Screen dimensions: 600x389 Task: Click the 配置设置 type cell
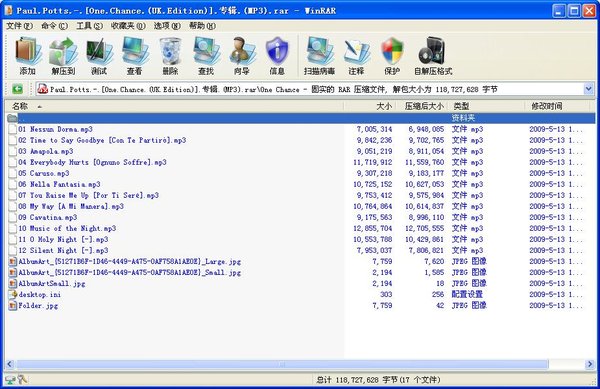[x=467, y=295]
